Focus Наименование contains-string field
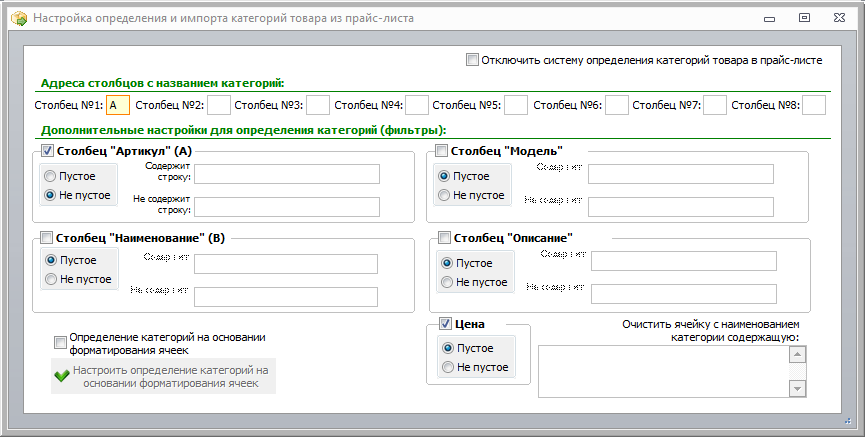 [286, 264]
